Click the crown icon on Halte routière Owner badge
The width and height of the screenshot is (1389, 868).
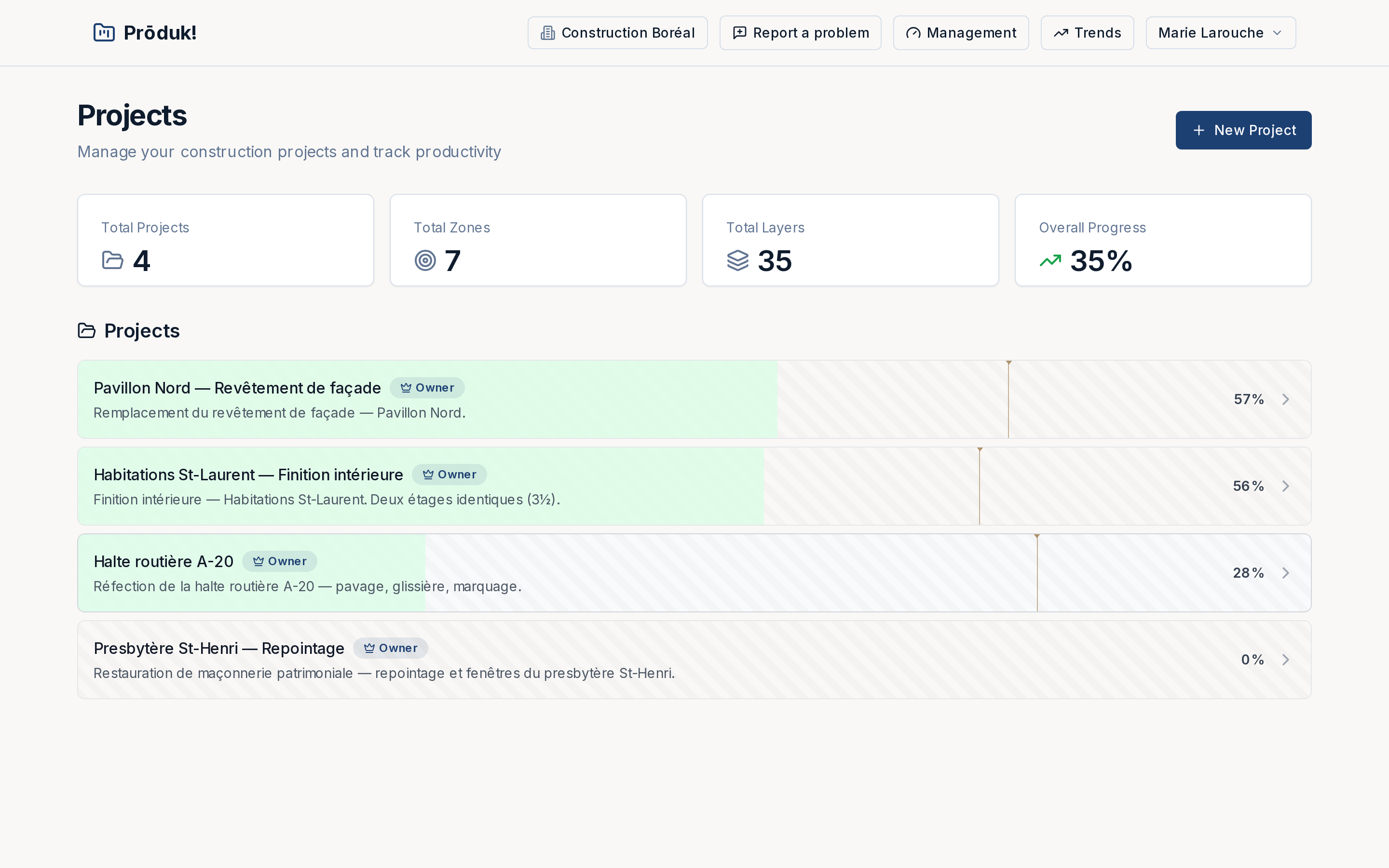click(x=259, y=561)
